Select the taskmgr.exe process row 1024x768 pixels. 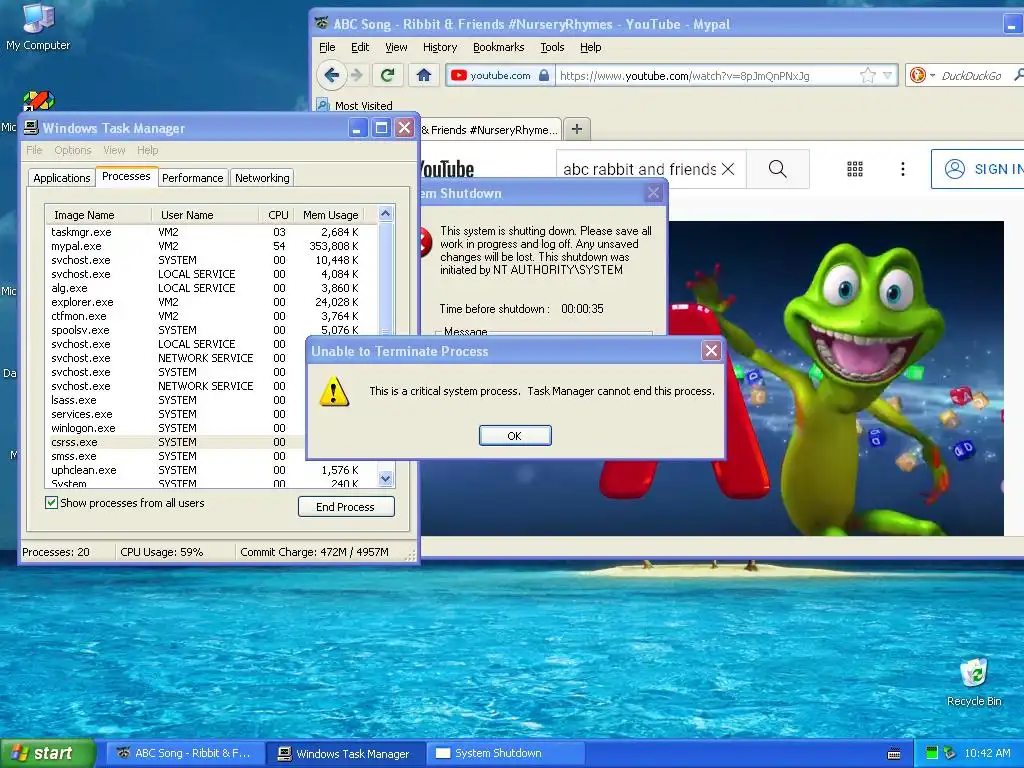pos(211,232)
